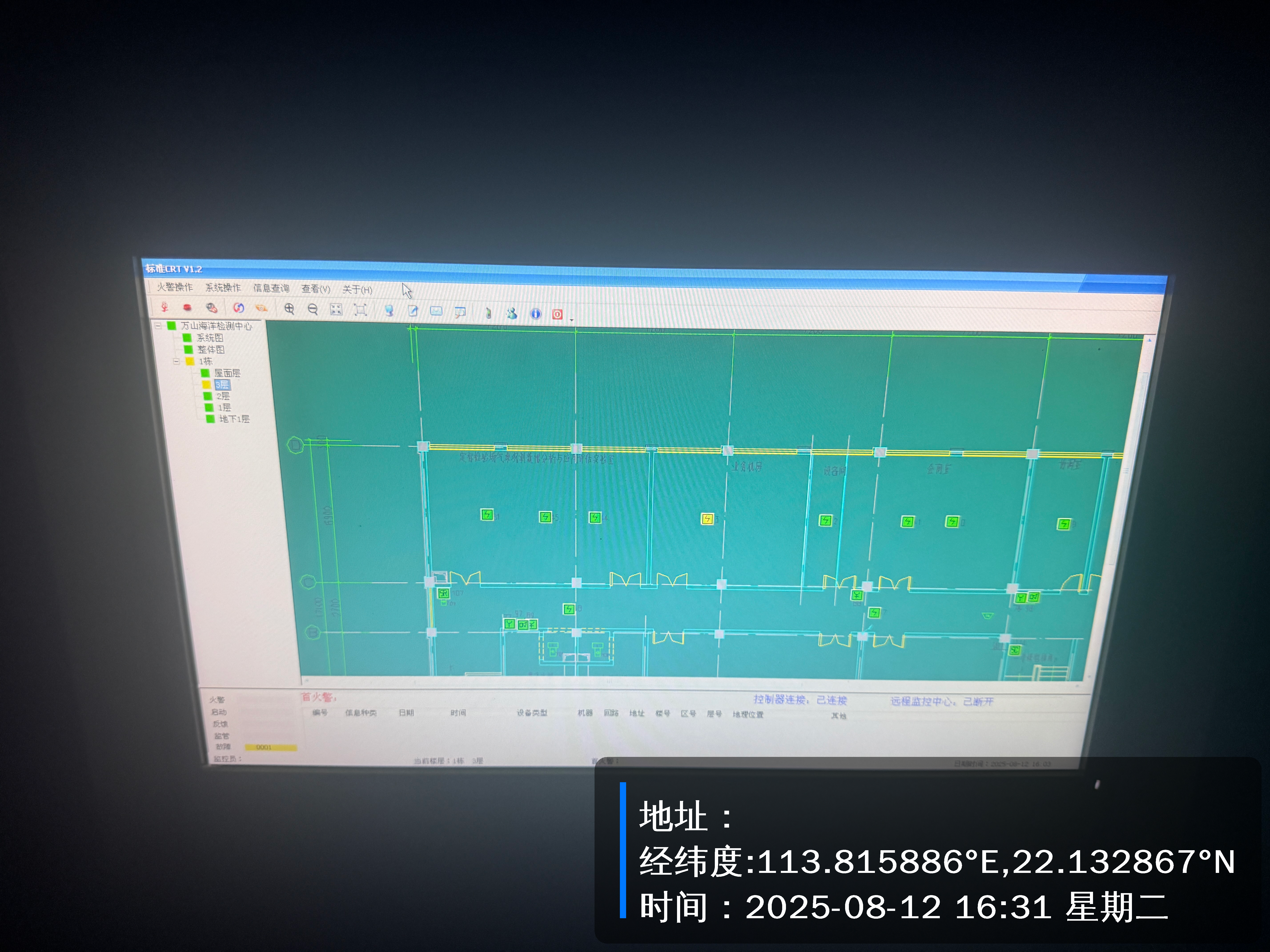
Task: Click the red fire alarm icon
Action: coord(165,307)
